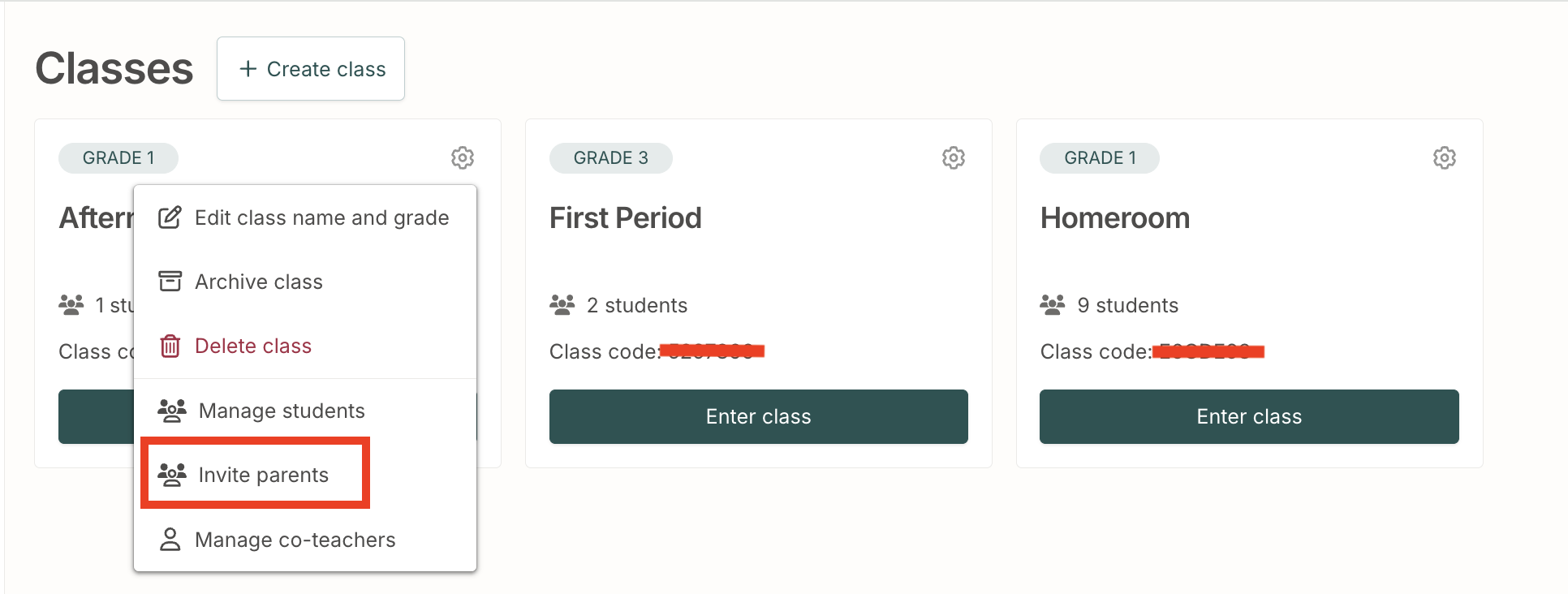The width and height of the screenshot is (1568, 594).
Task: Click the Invite parents people icon
Action: (172, 475)
